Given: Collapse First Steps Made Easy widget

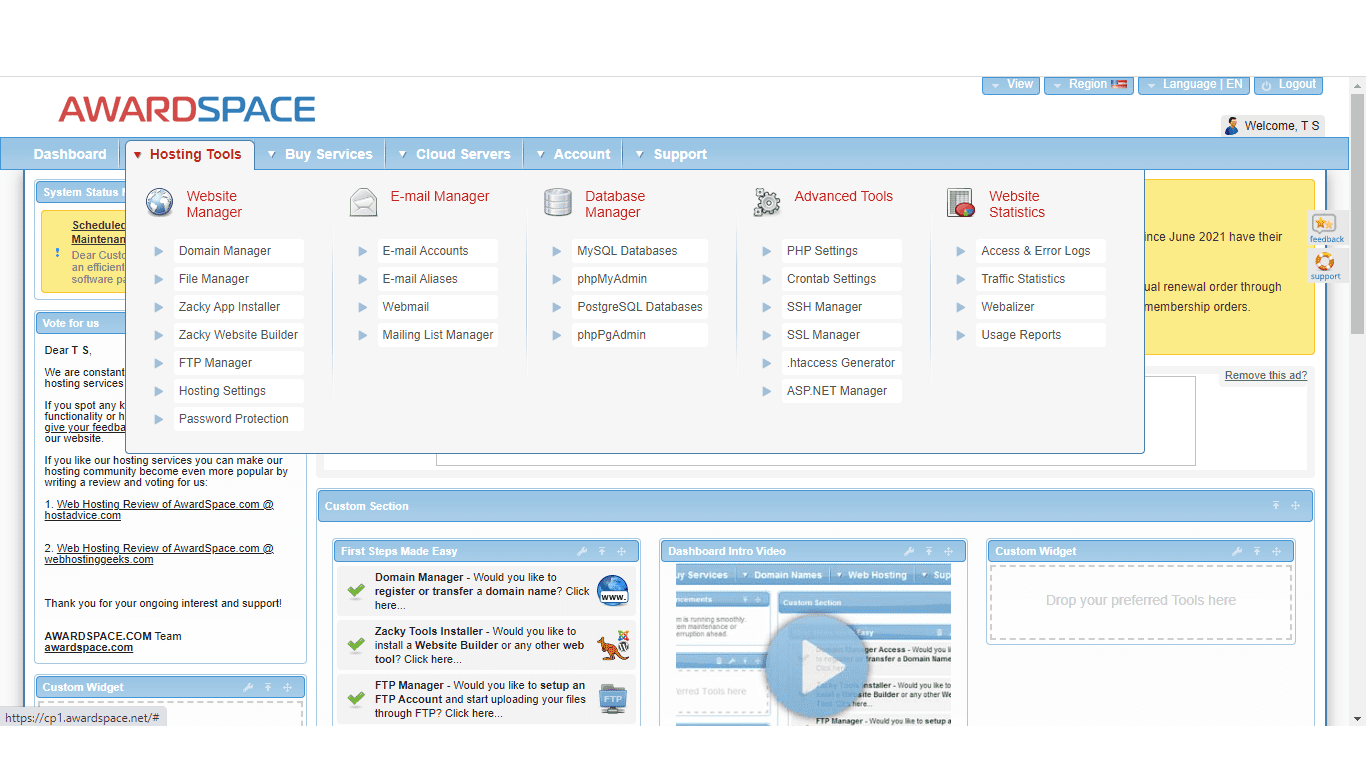Looking at the screenshot, I should [x=602, y=552].
